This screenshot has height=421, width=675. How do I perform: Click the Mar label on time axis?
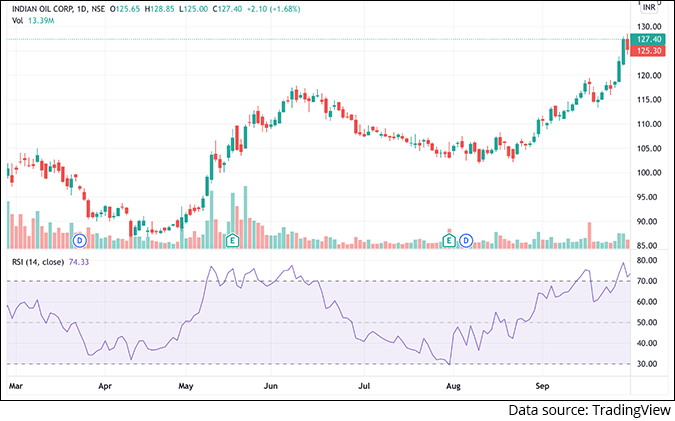tap(16, 386)
